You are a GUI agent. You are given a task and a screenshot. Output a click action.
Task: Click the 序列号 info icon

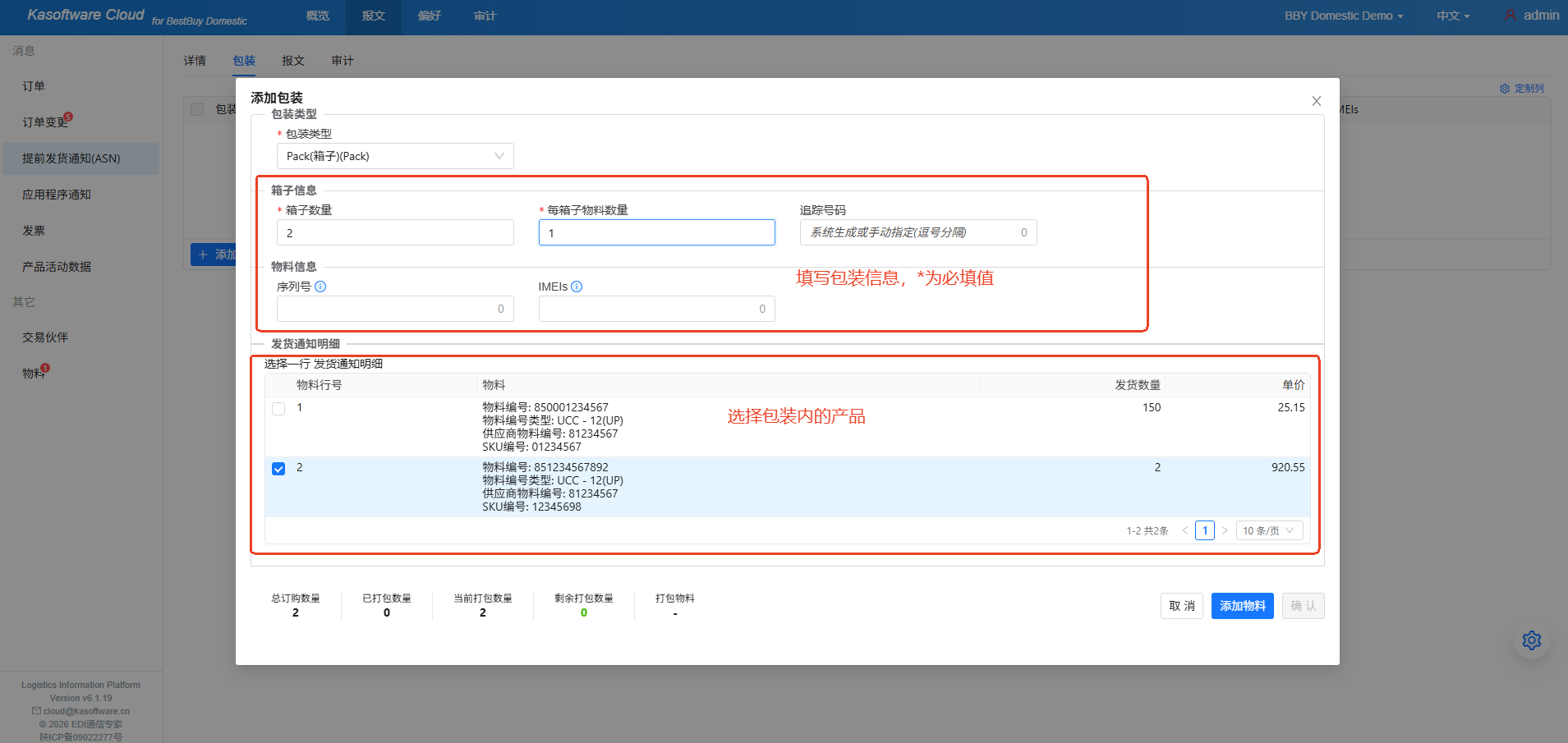click(x=321, y=287)
